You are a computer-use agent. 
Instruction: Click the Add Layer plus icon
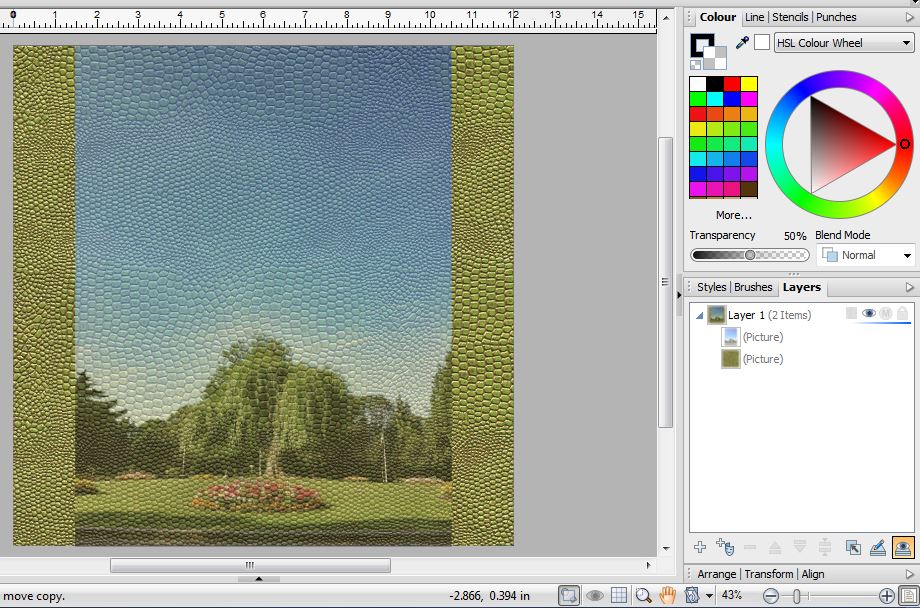pyautogui.click(x=700, y=547)
